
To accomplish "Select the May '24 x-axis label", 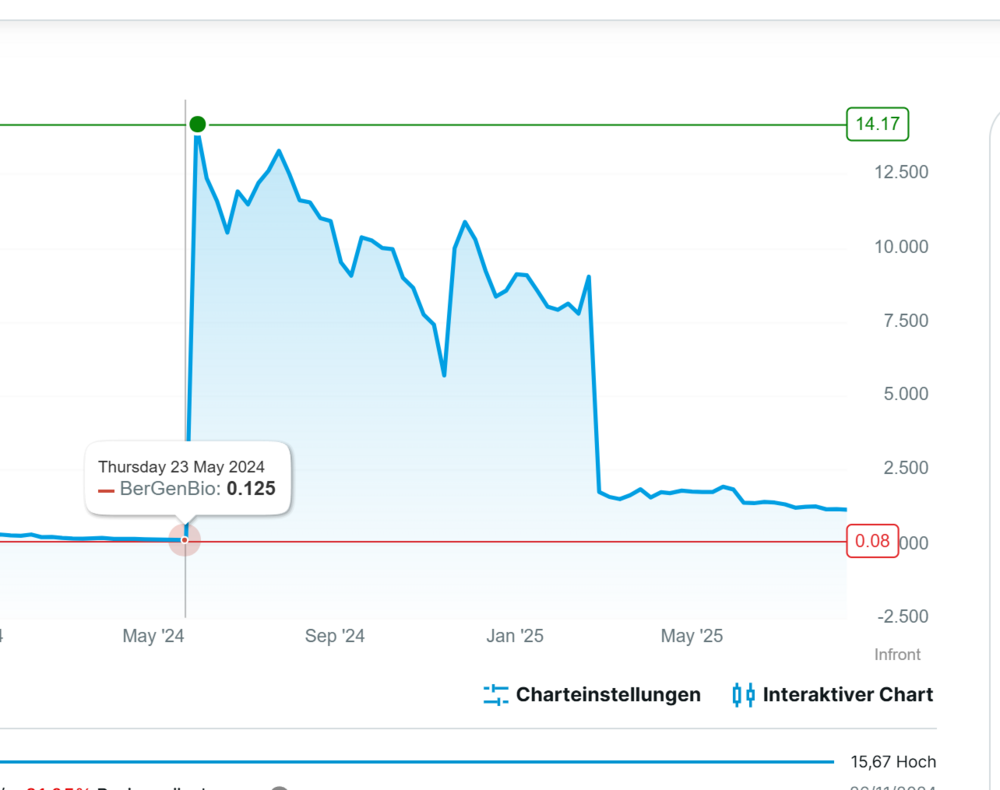I will (x=153, y=636).
